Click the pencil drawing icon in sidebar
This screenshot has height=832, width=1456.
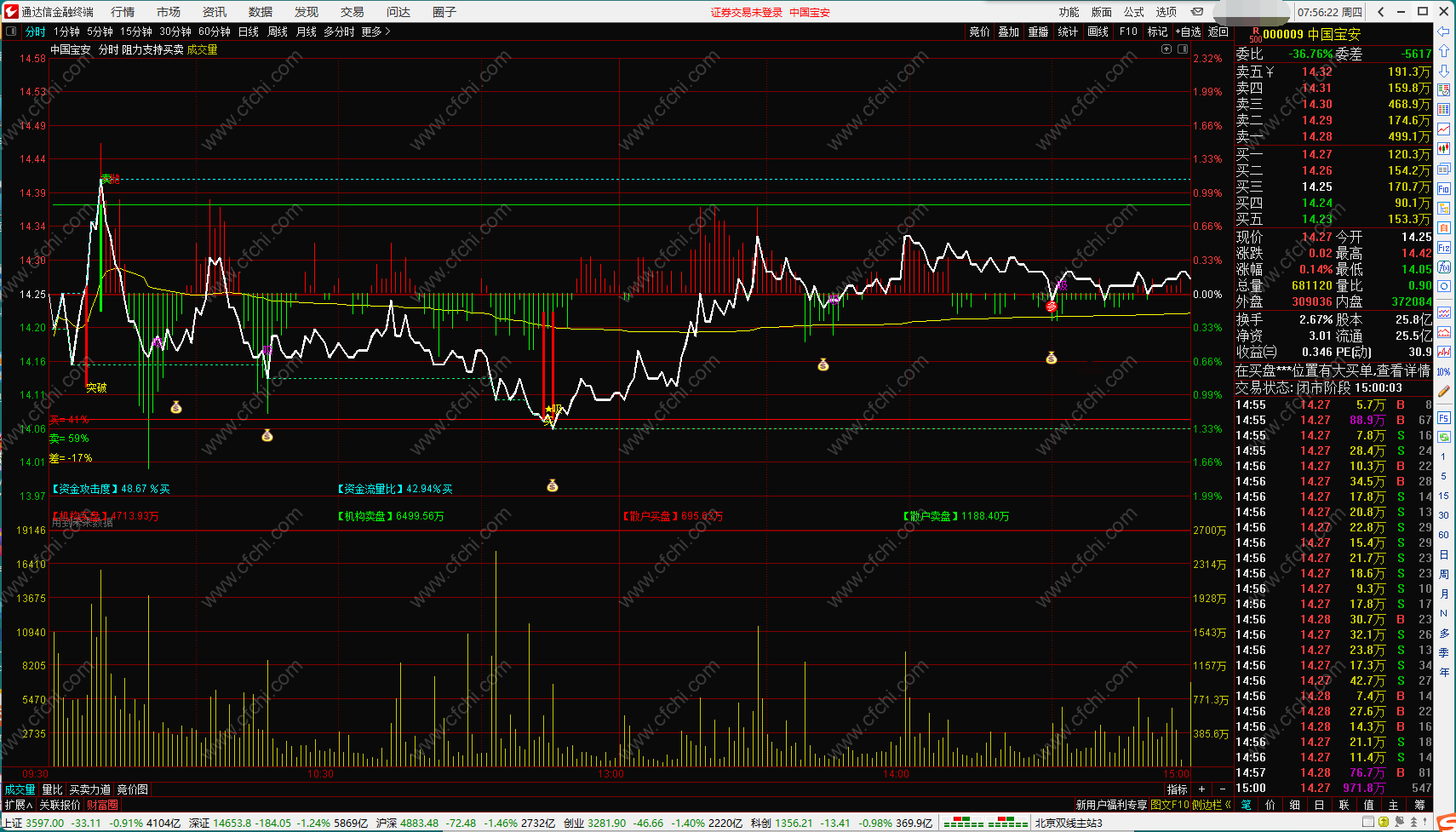click(1444, 391)
